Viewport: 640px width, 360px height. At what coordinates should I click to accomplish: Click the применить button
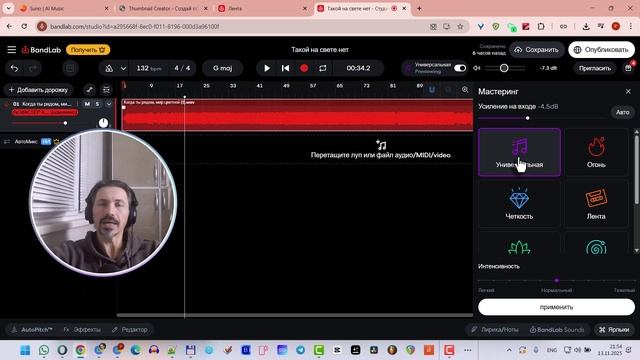coord(556,307)
